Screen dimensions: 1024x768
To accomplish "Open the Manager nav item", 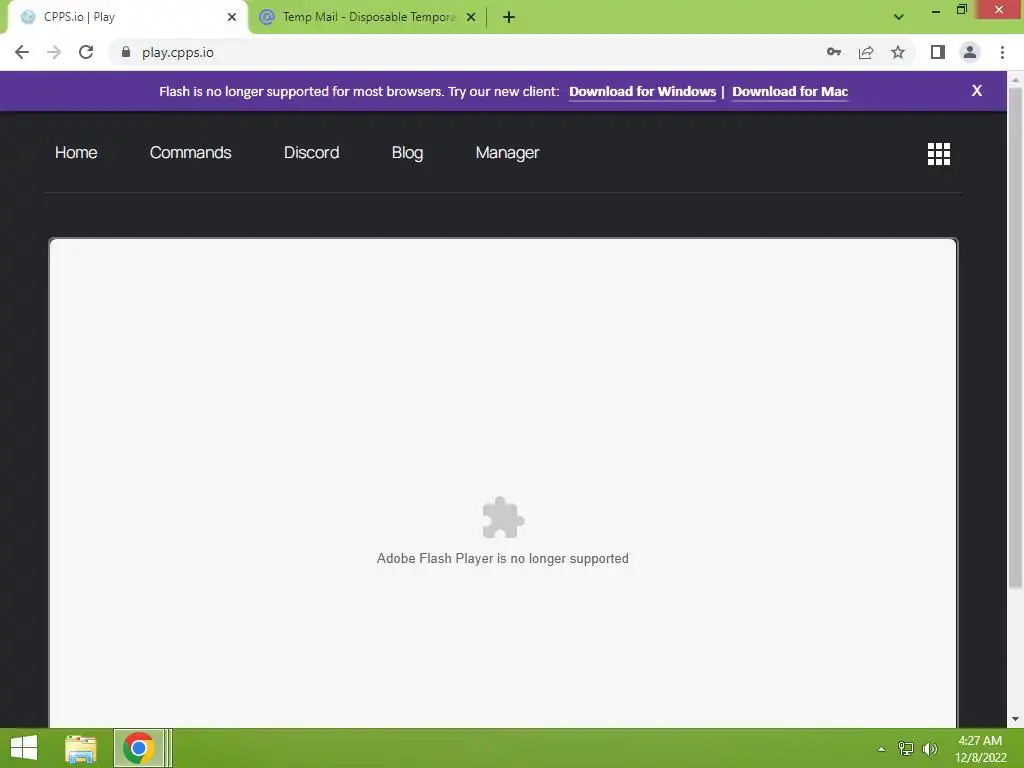I will [x=507, y=152].
